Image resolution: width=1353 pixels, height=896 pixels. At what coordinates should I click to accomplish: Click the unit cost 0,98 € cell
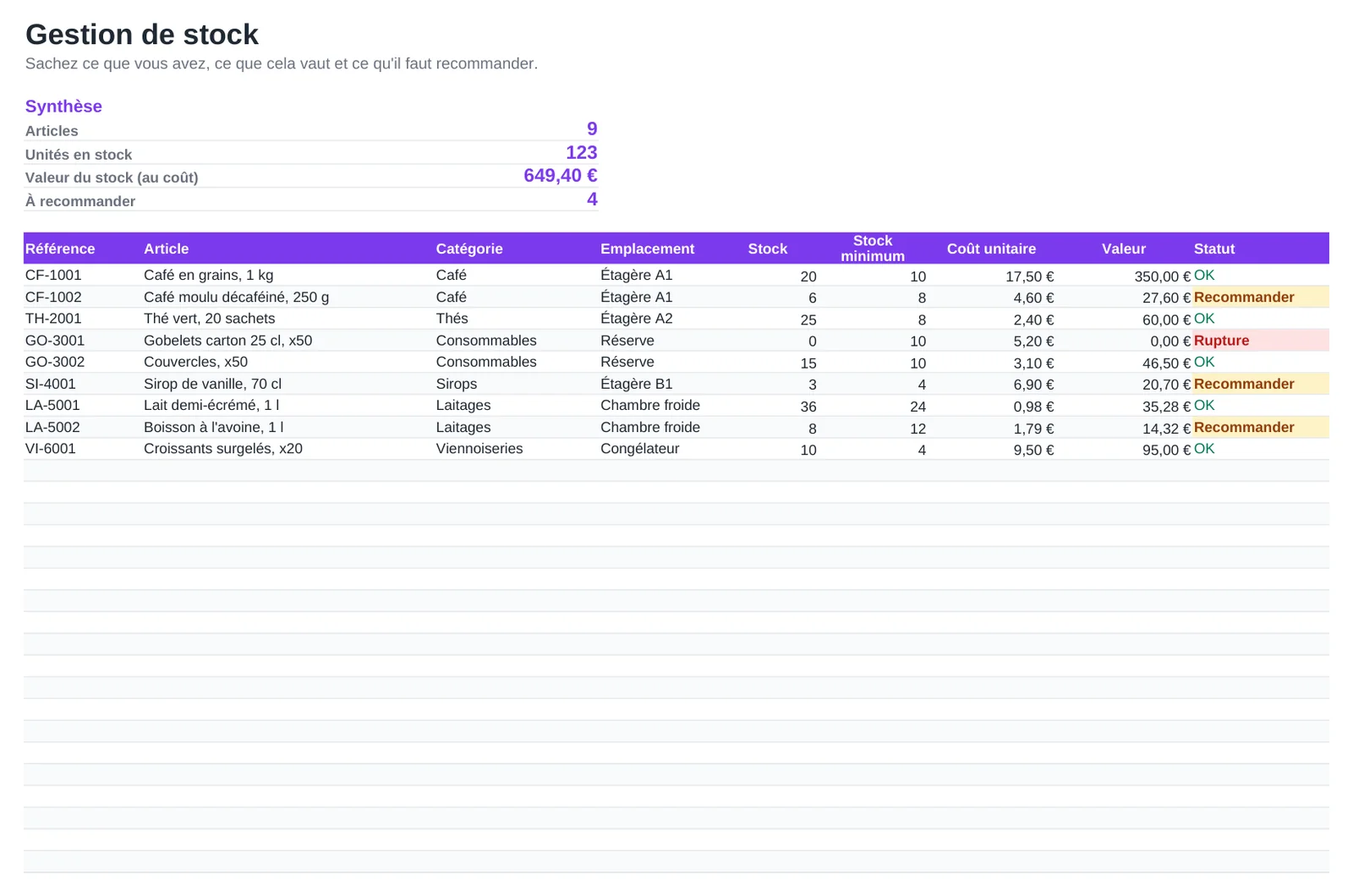tap(1033, 407)
